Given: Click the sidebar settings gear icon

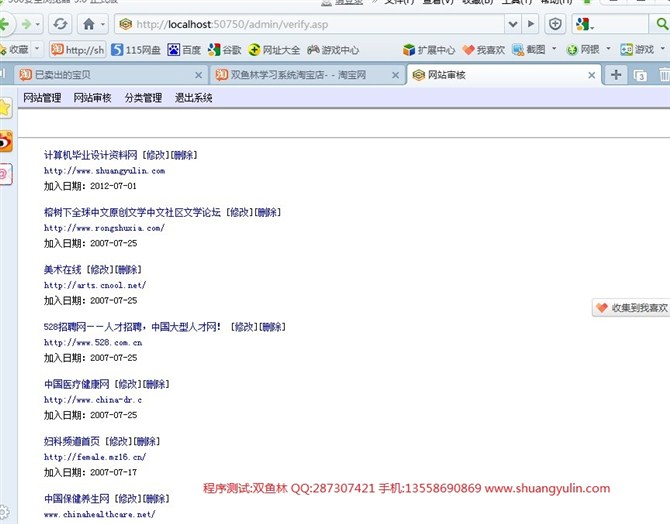Looking at the screenshot, I should pos(3,511).
